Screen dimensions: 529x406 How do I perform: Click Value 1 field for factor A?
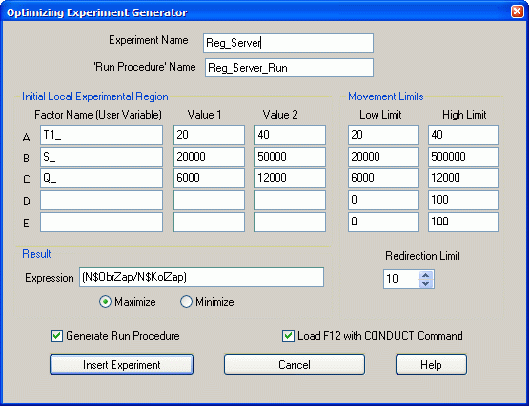click(x=209, y=135)
